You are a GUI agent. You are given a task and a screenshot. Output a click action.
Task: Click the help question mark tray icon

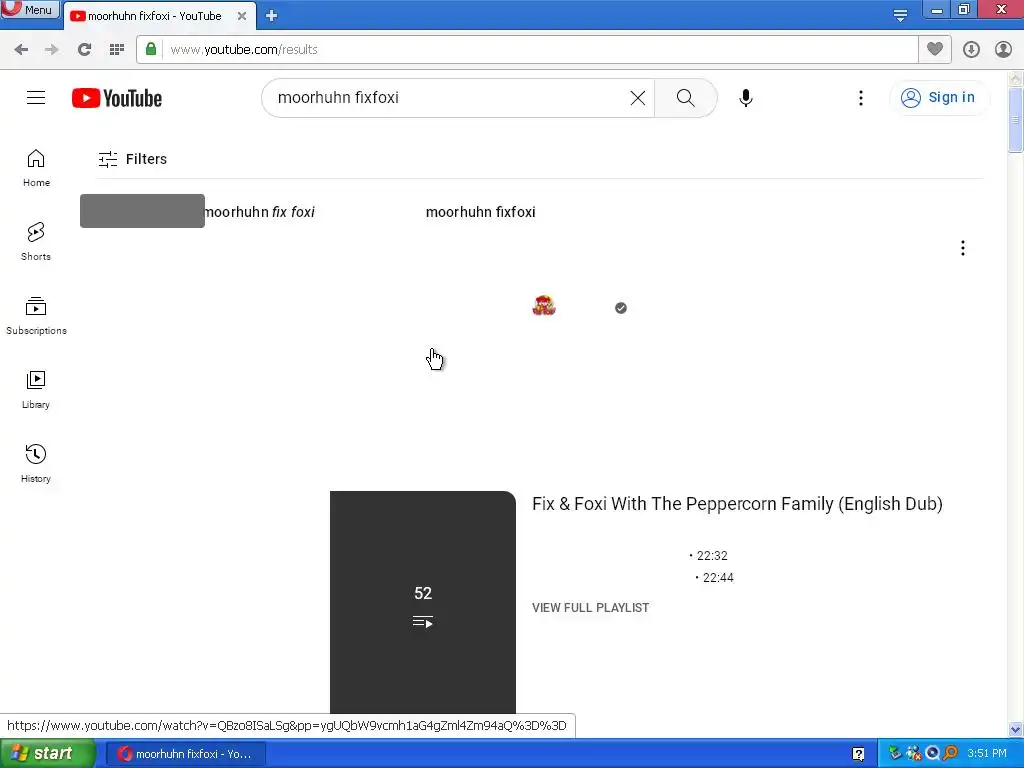(x=858, y=754)
